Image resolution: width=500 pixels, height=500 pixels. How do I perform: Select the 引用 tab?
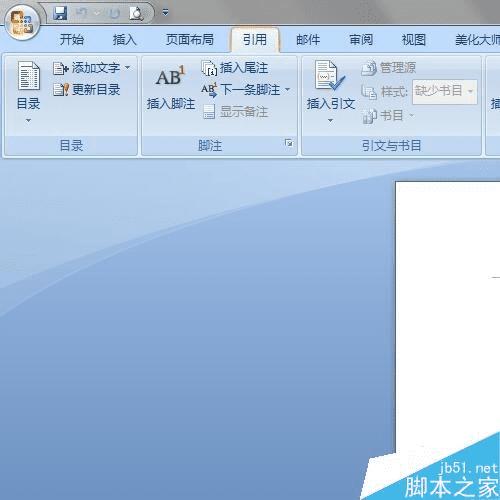pos(255,40)
